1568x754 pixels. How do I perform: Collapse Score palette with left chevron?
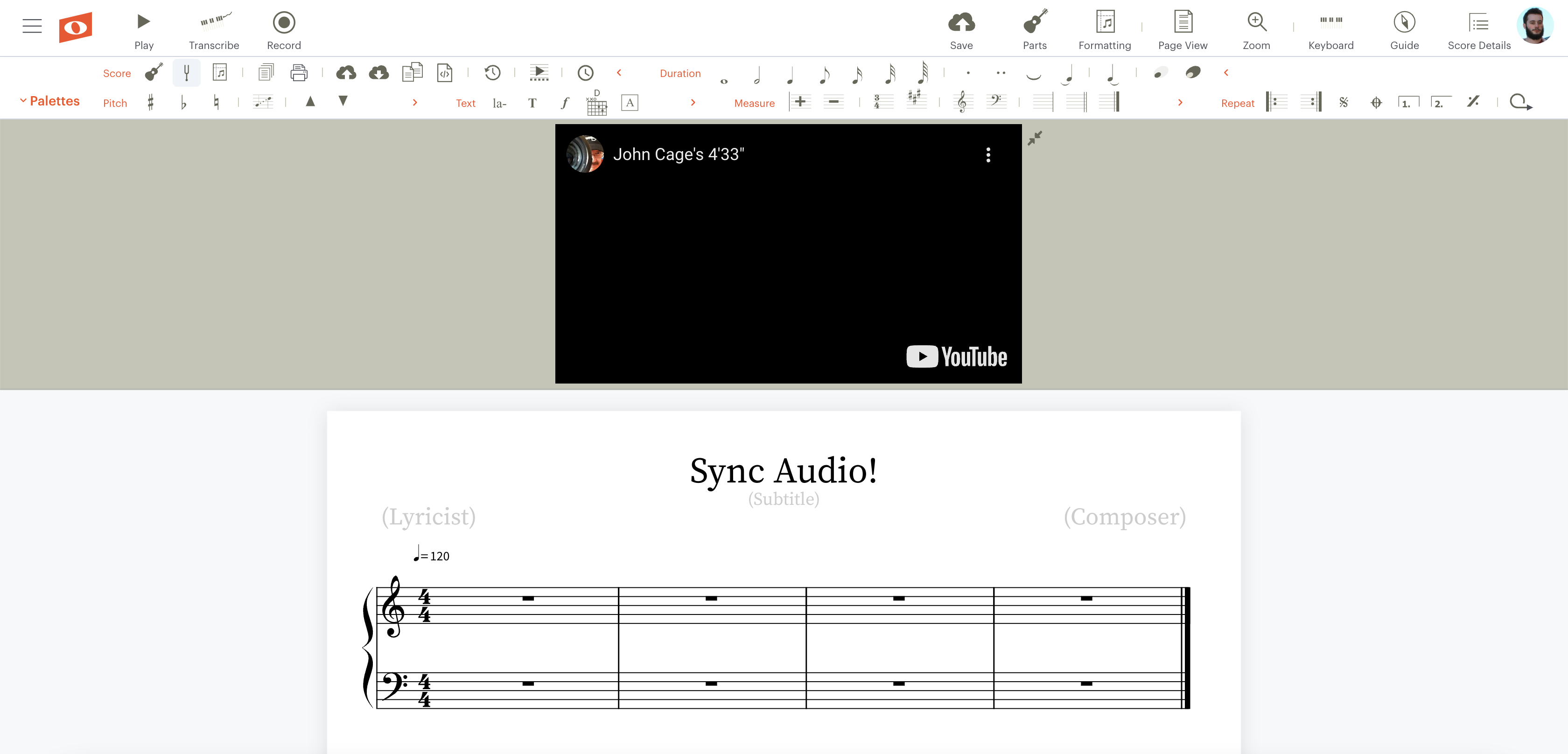(619, 72)
